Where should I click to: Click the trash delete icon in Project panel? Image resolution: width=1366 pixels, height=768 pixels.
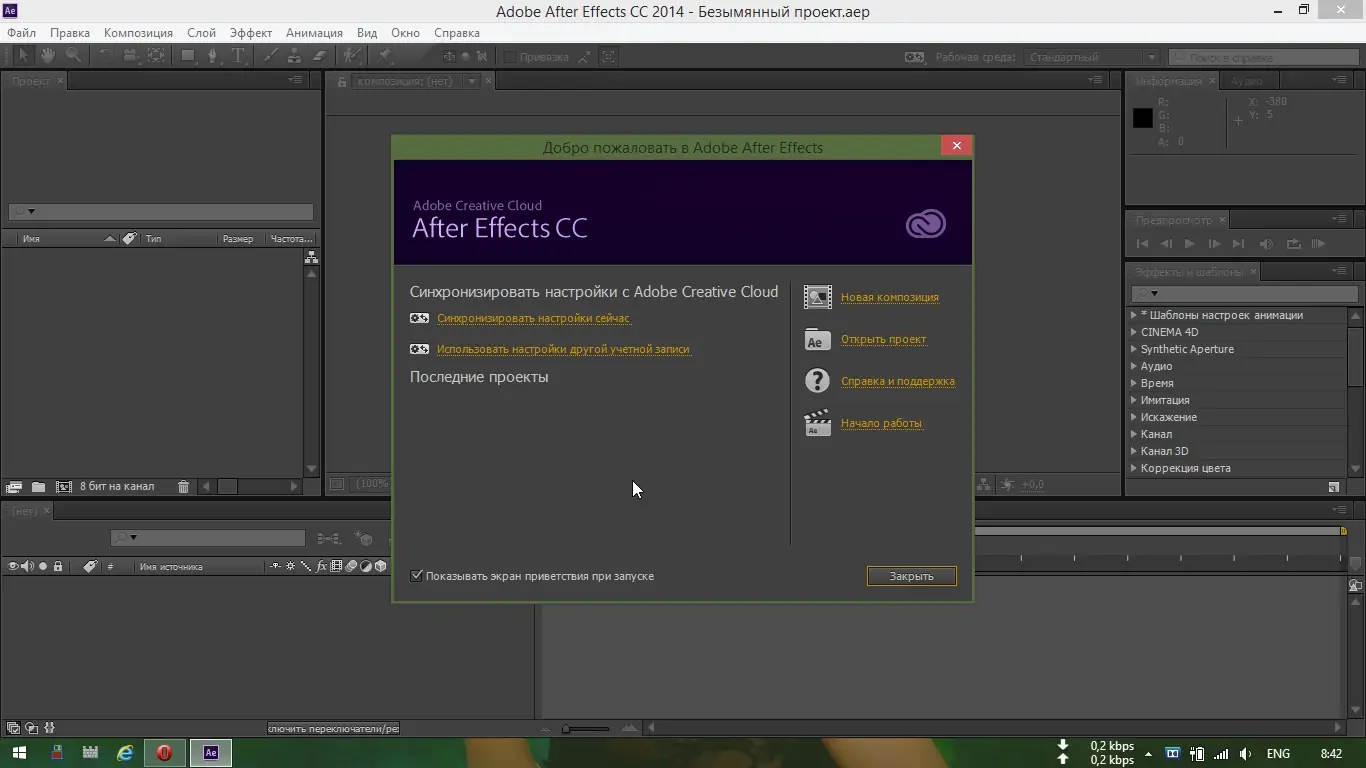pyautogui.click(x=183, y=487)
